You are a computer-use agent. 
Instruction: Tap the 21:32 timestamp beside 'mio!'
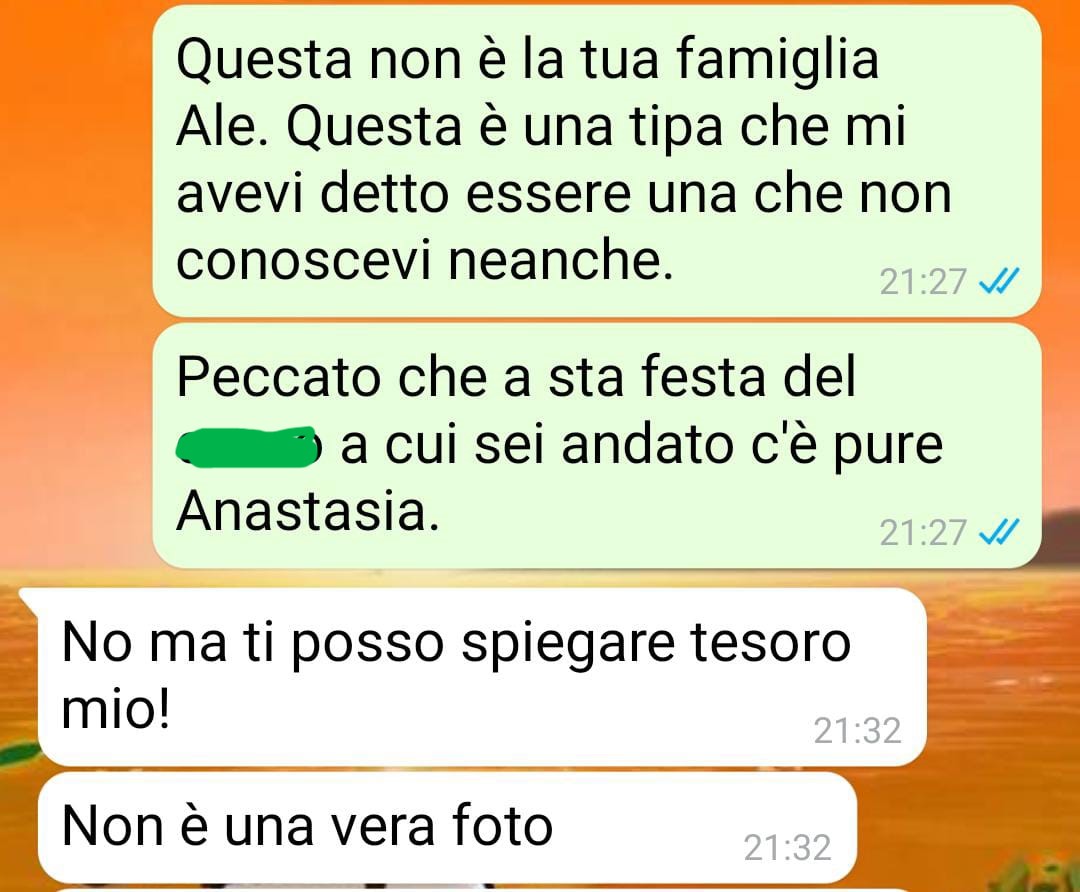(858, 731)
